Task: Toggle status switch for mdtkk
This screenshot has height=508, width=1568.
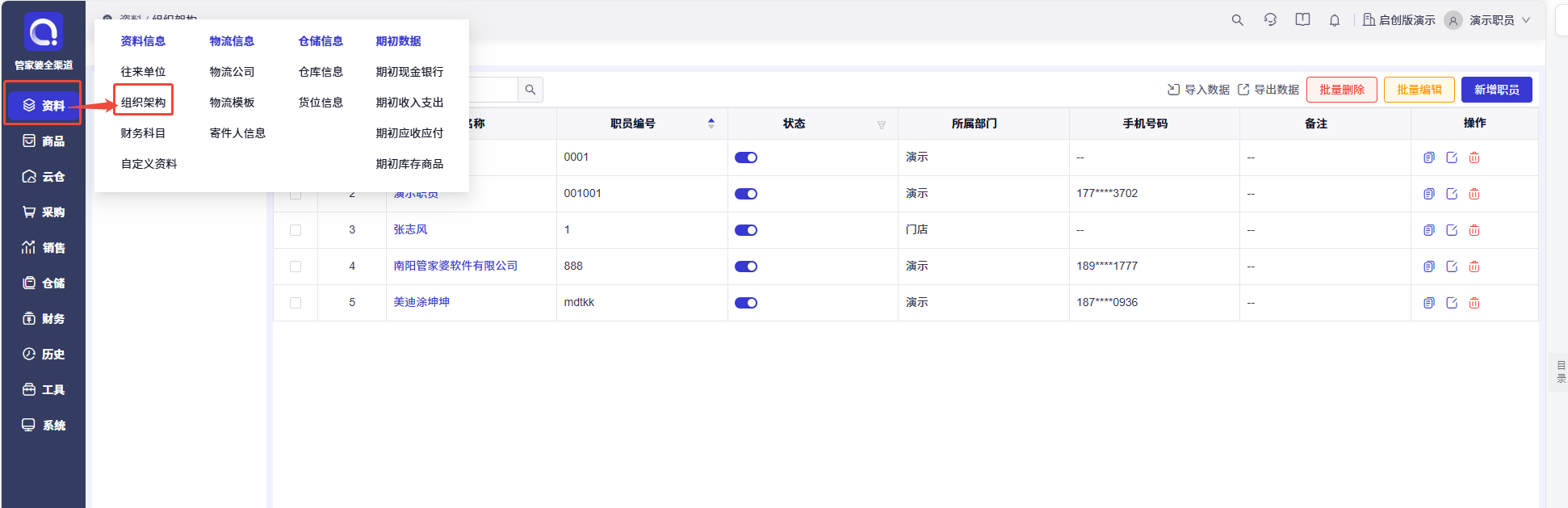Action: 746,303
